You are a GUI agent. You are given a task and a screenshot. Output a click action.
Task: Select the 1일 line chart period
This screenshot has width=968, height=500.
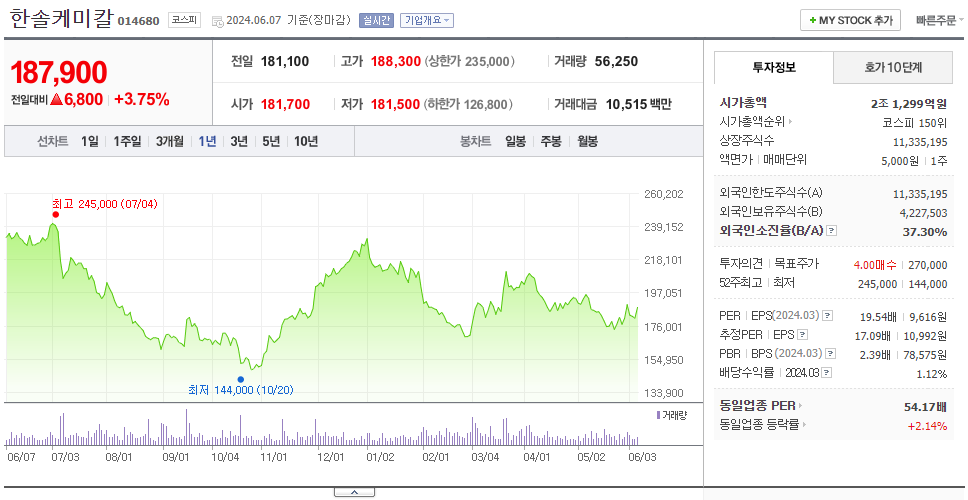pos(90,141)
